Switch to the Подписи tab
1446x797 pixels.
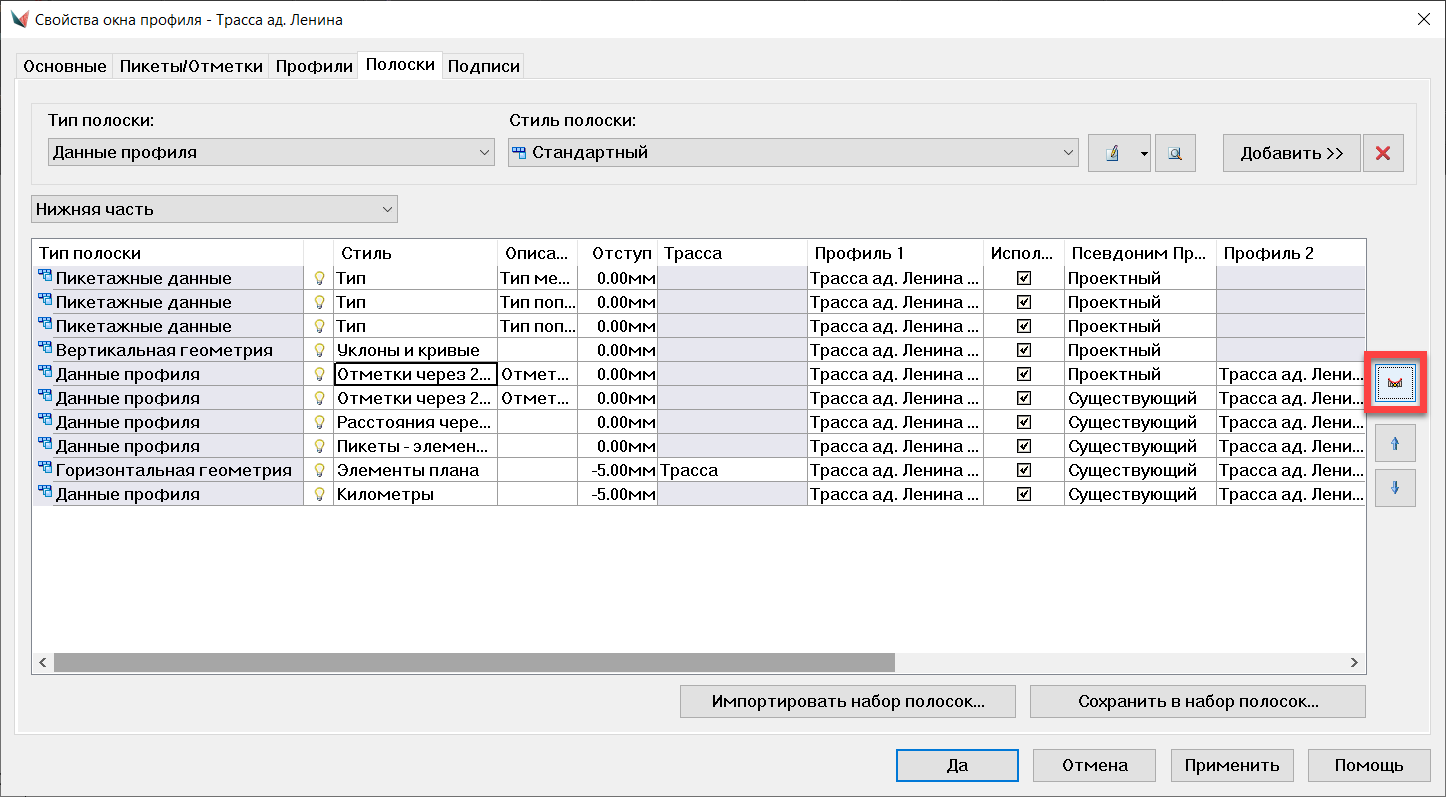pyautogui.click(x=483, y=67)
